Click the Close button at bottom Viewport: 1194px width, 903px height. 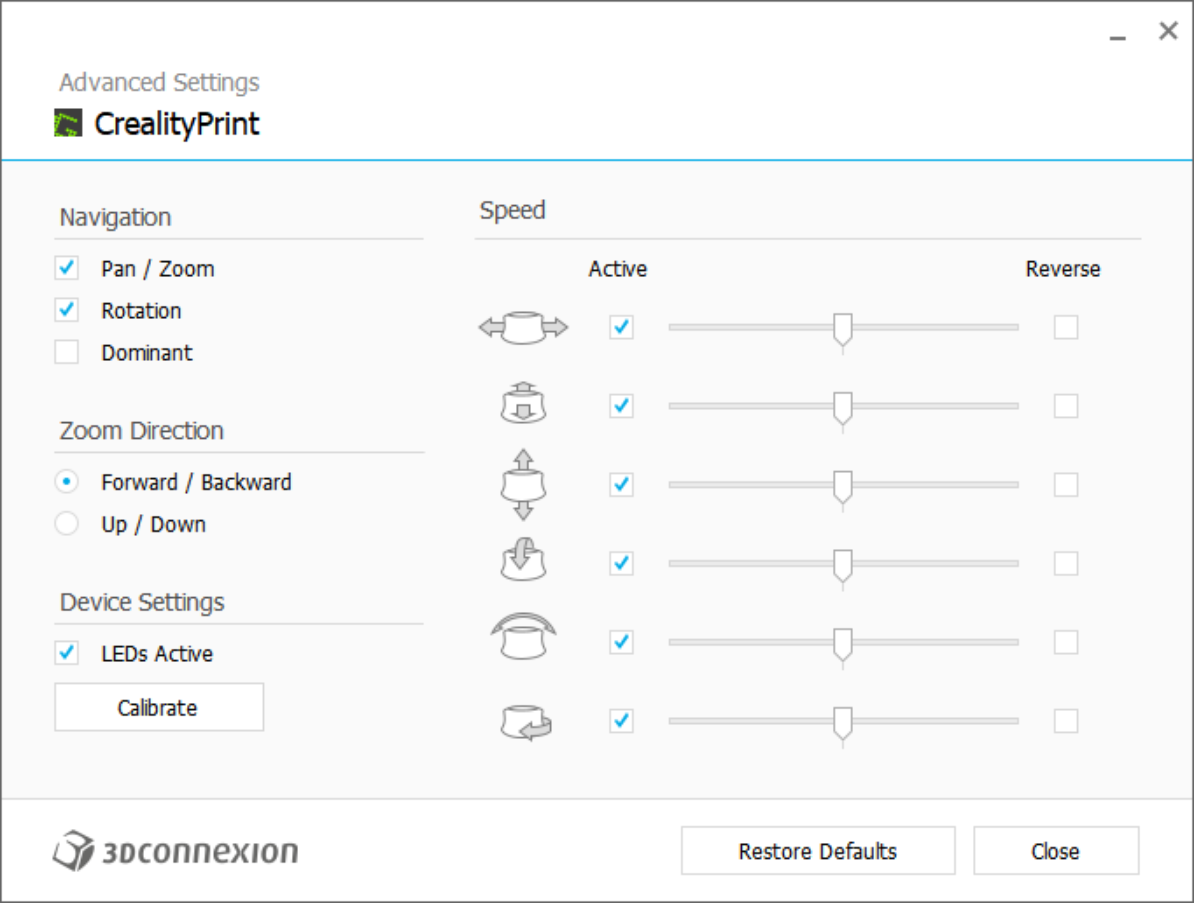click(x=1055, y=851)
